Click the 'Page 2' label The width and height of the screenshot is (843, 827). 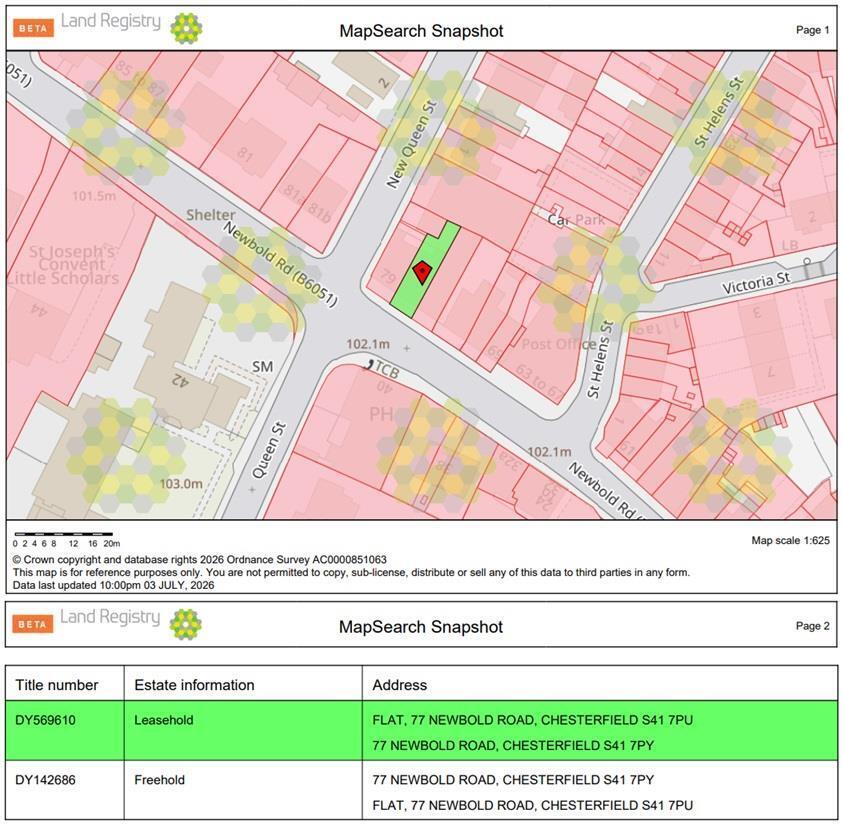pos(812,626)
